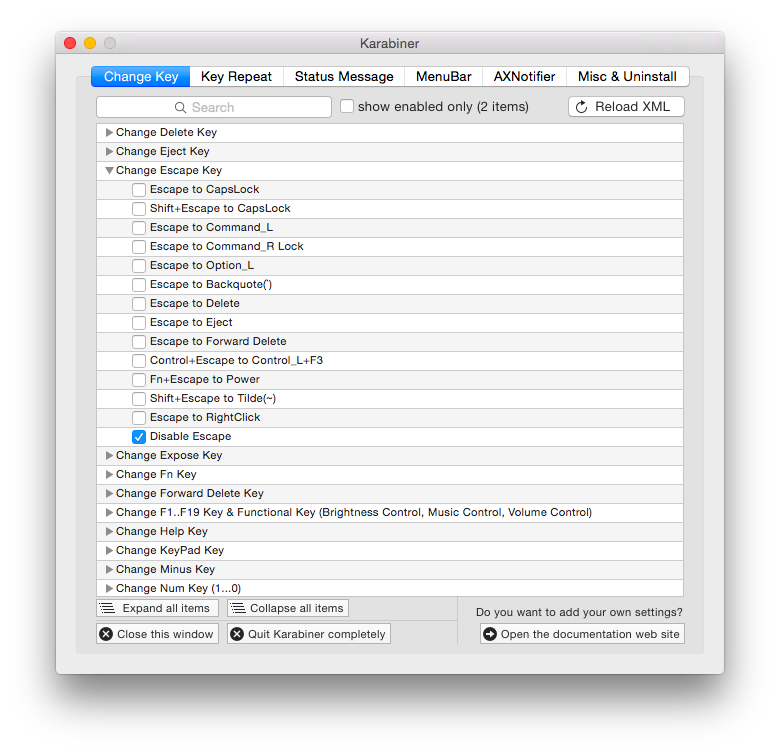Enable the 'show enabled only' checkbox

pos(347,106)
